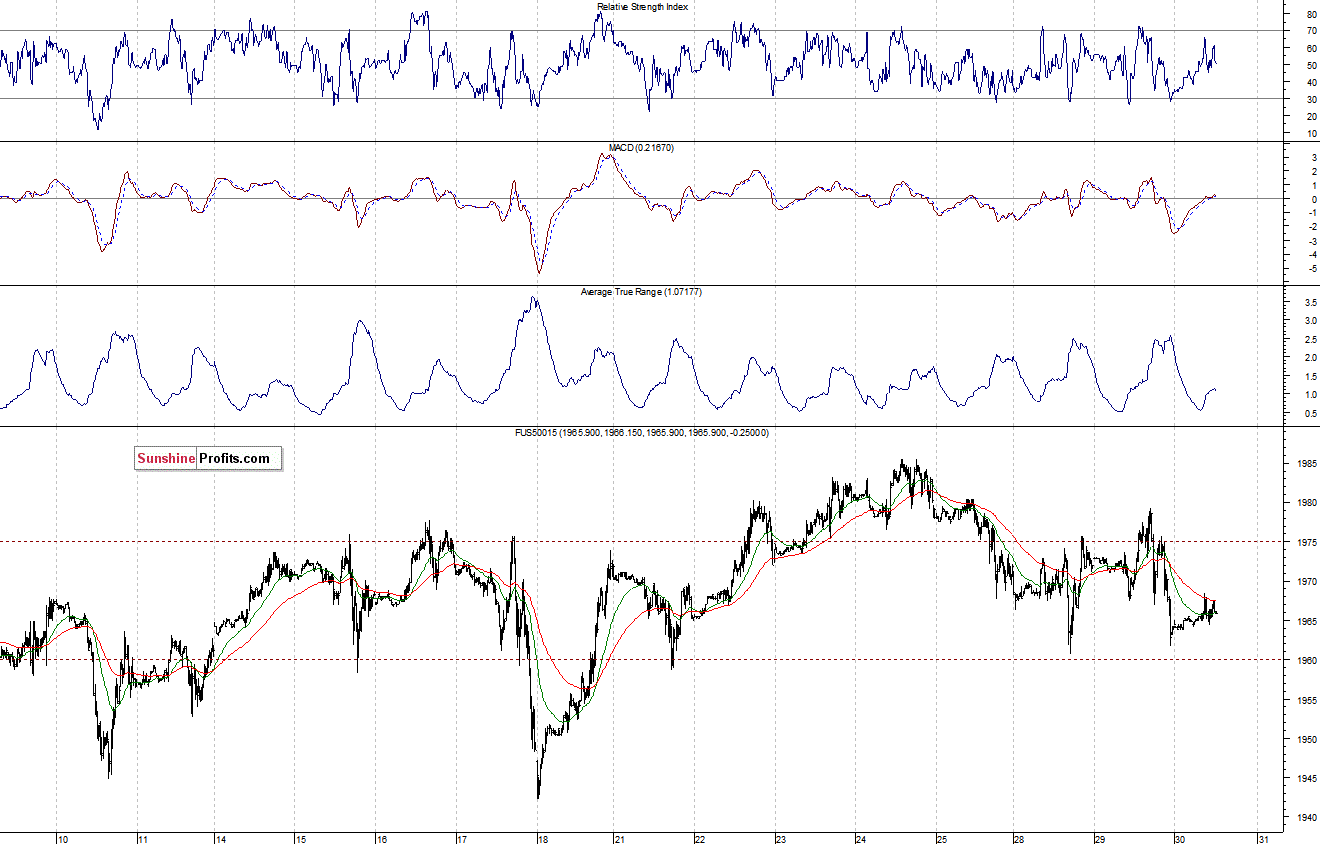Click date label 24 on the time axis

(x=861, y=839)
